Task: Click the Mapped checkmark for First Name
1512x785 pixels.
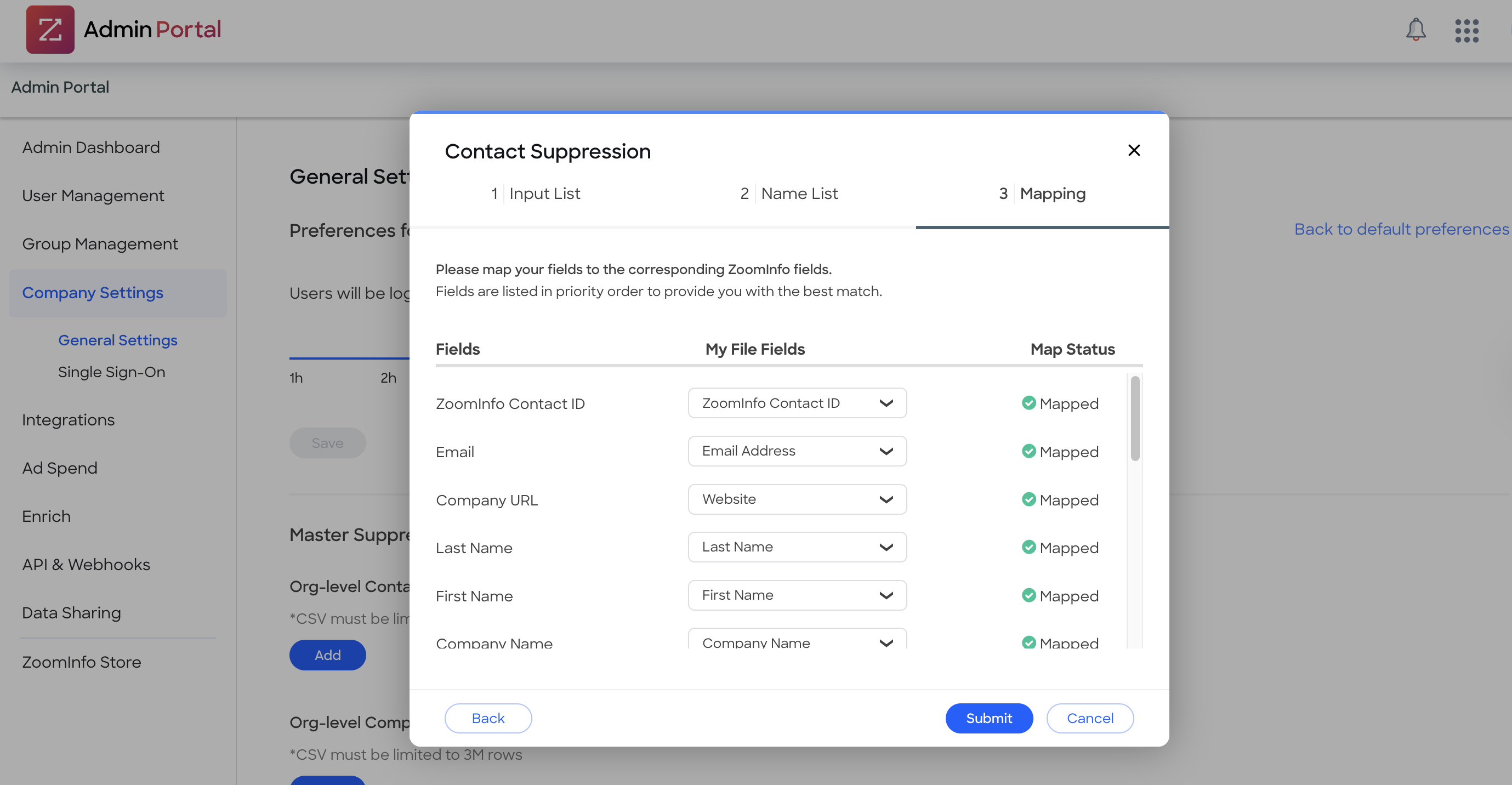Action: [x=1029, y=595]
